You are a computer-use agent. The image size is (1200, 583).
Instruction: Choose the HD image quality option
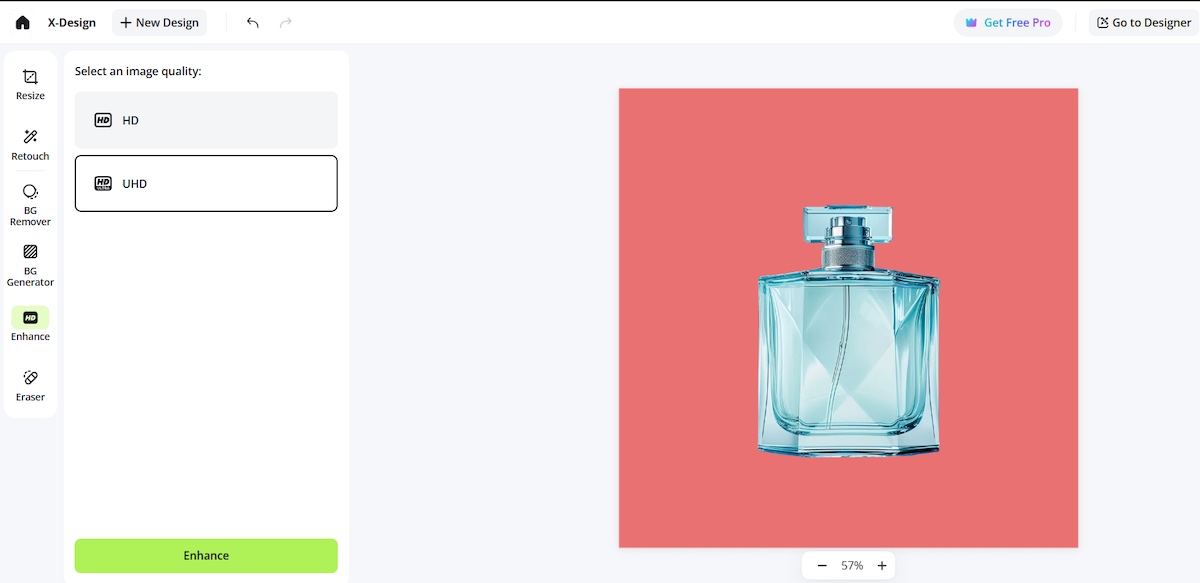pos(206,120)
